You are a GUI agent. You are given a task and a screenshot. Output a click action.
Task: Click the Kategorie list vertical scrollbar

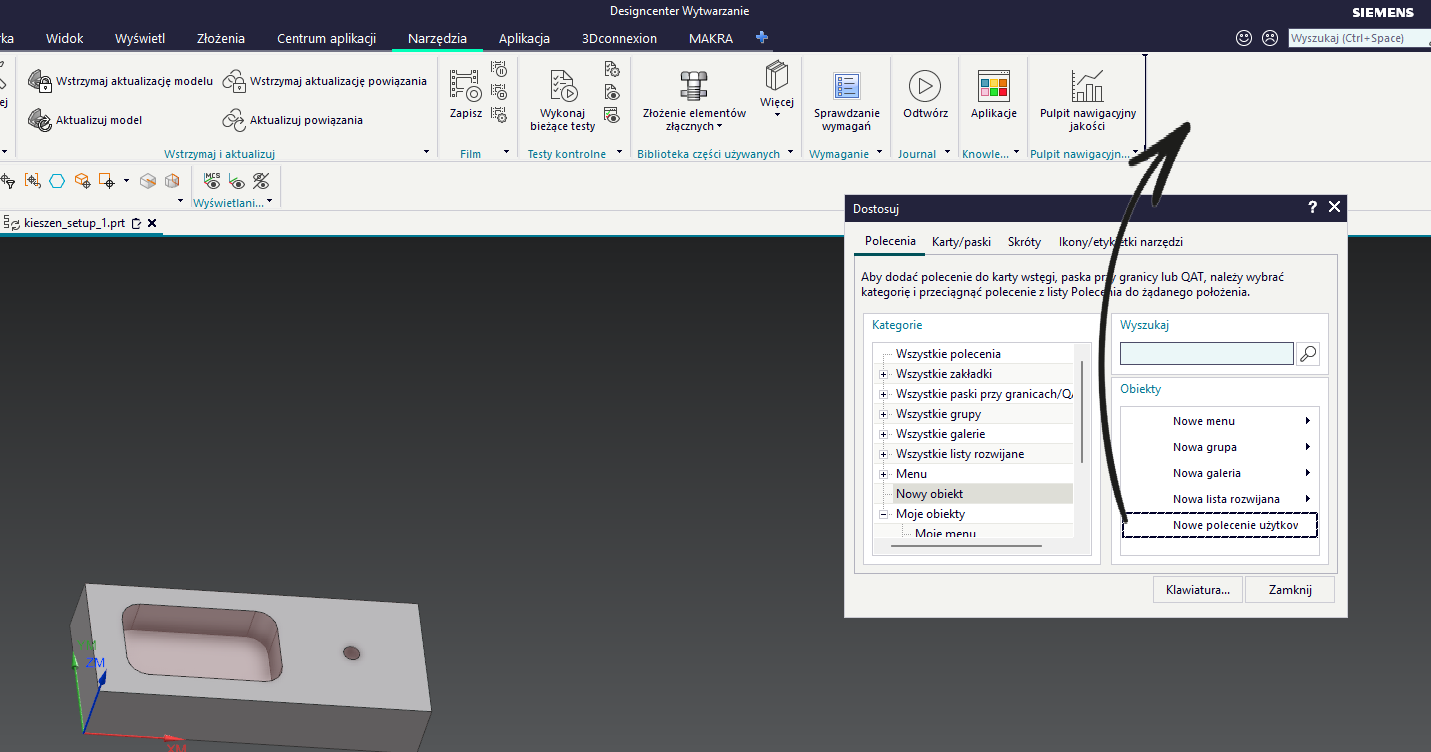pos(1082,410)
